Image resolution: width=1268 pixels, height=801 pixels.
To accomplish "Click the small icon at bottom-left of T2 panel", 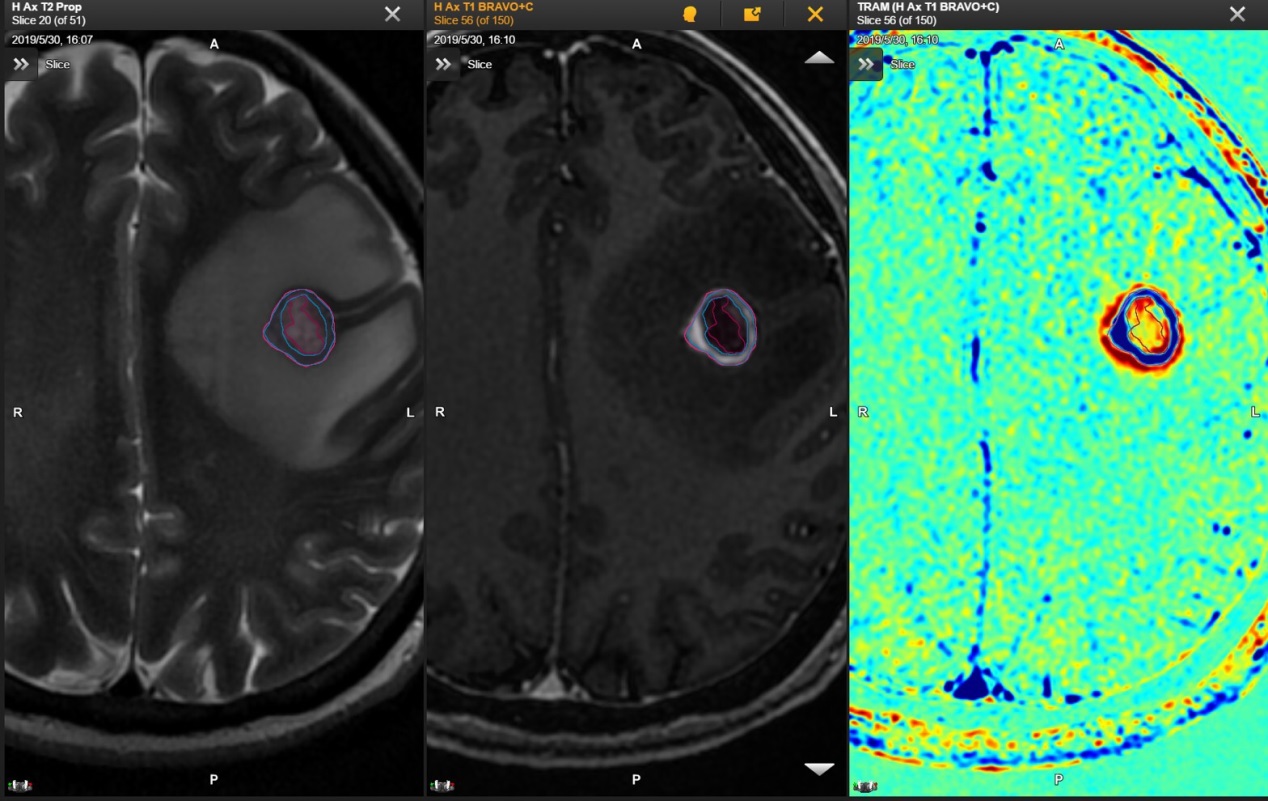I will pos(19,786).
